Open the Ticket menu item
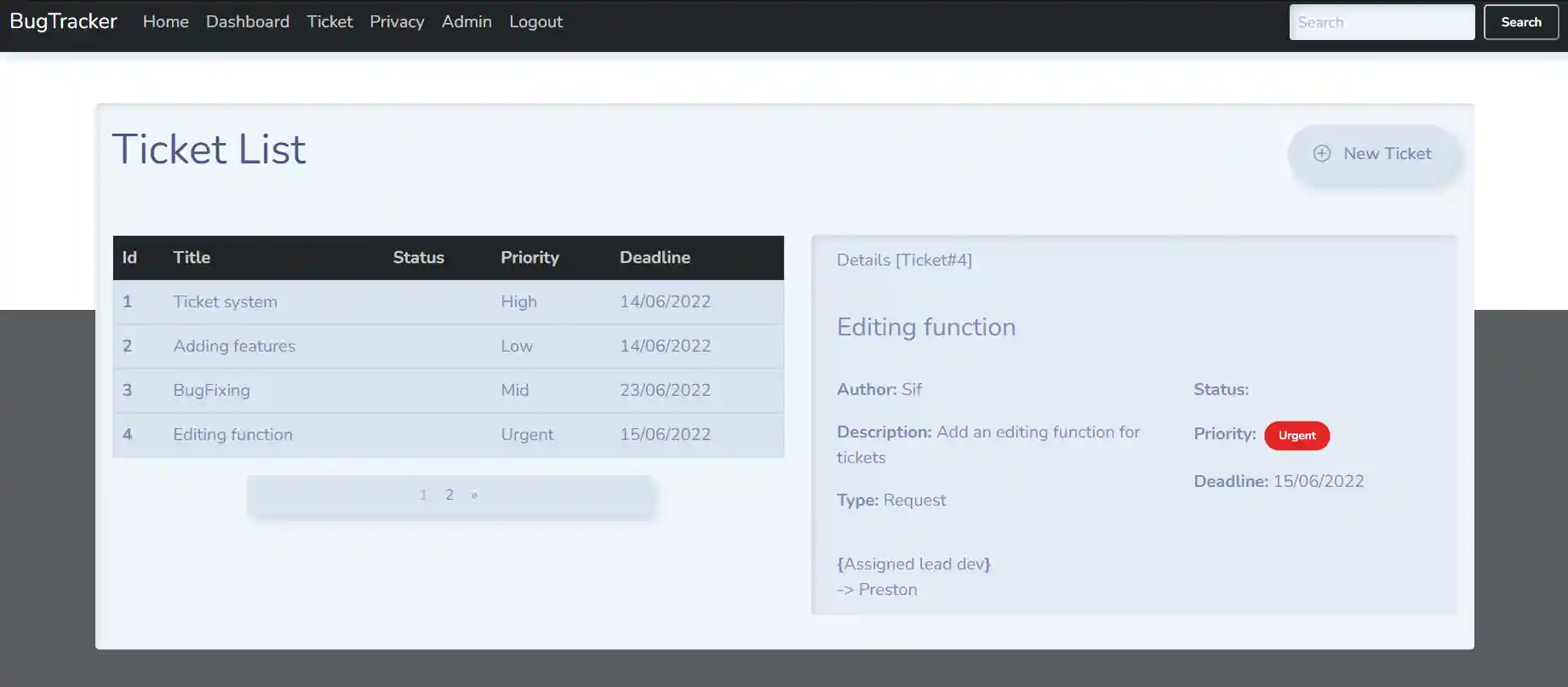The height and width of the screenshot is (687, 1568). click(329, 21)
